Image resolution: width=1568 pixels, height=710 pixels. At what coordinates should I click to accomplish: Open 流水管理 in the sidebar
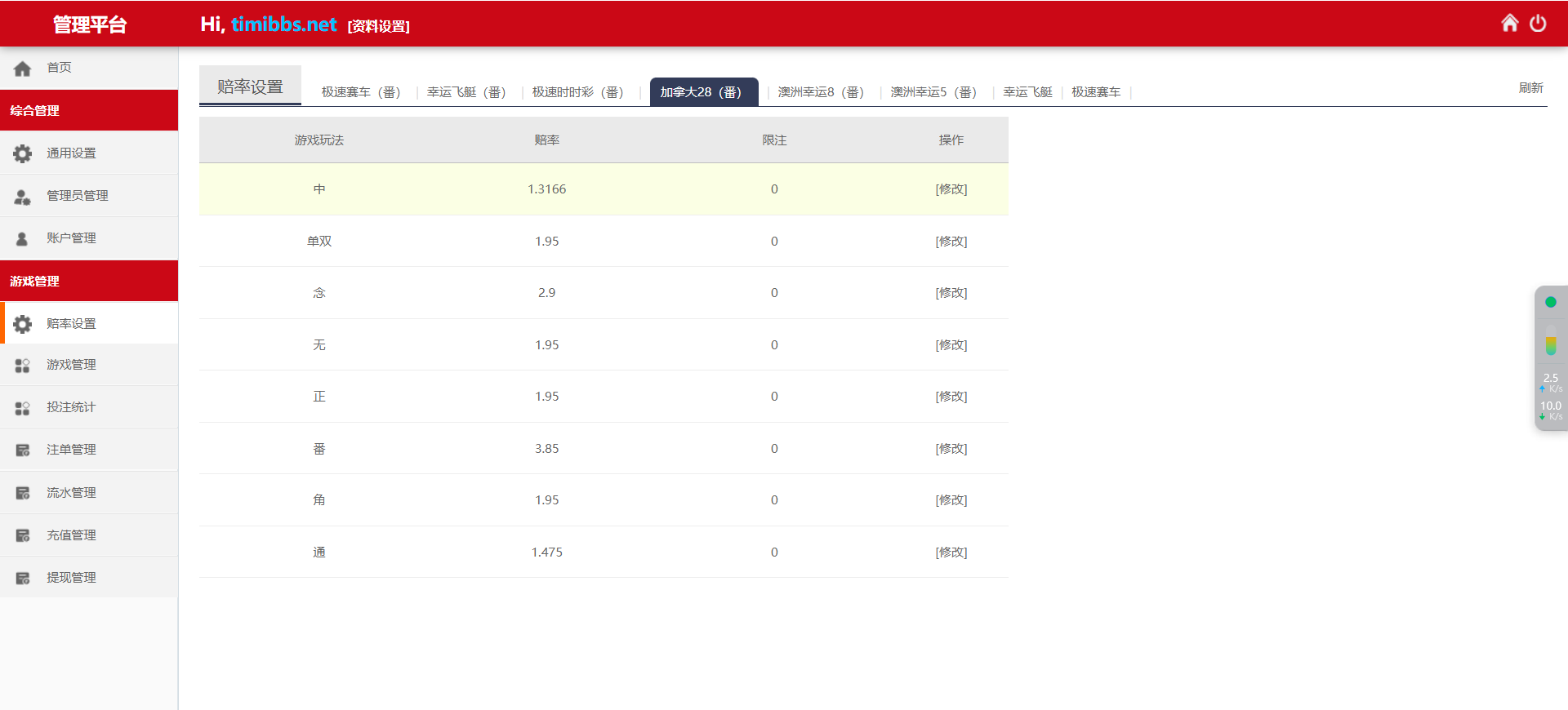click(x=89, y=493)
